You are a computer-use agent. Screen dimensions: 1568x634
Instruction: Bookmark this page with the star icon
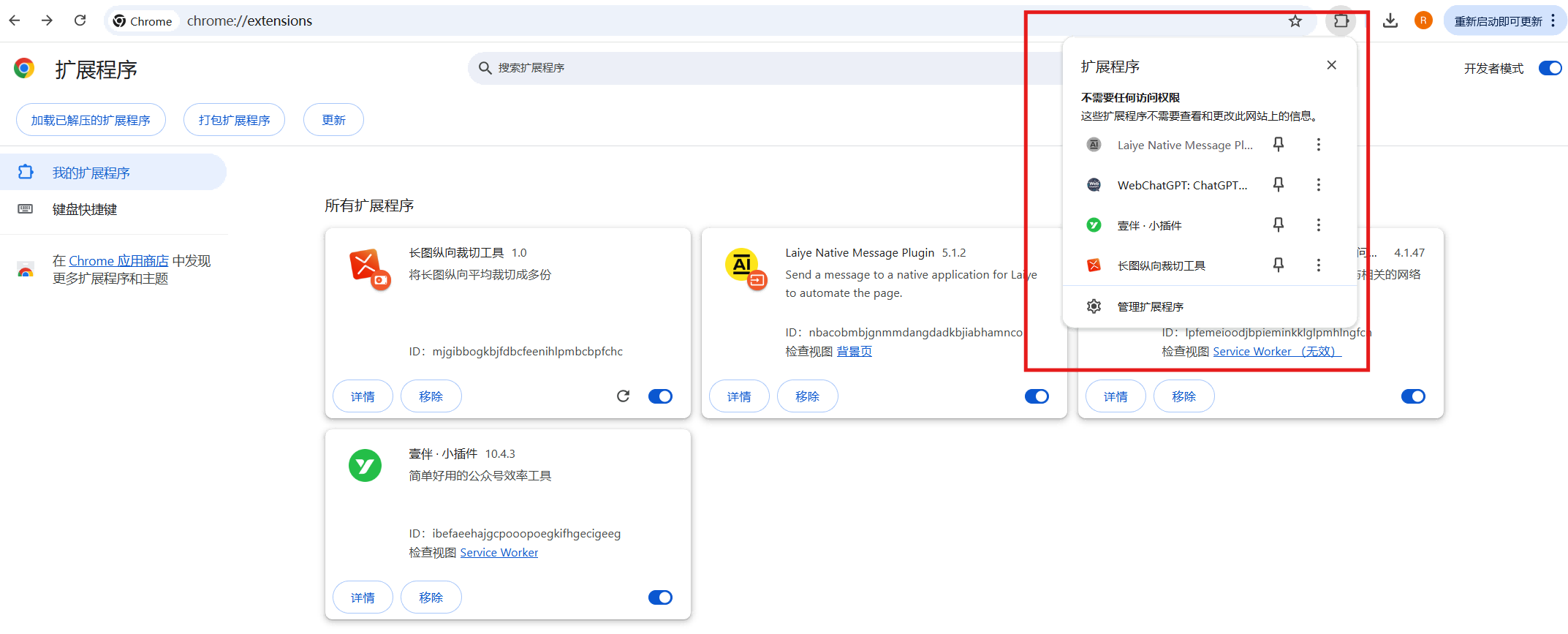point(1295,21)
